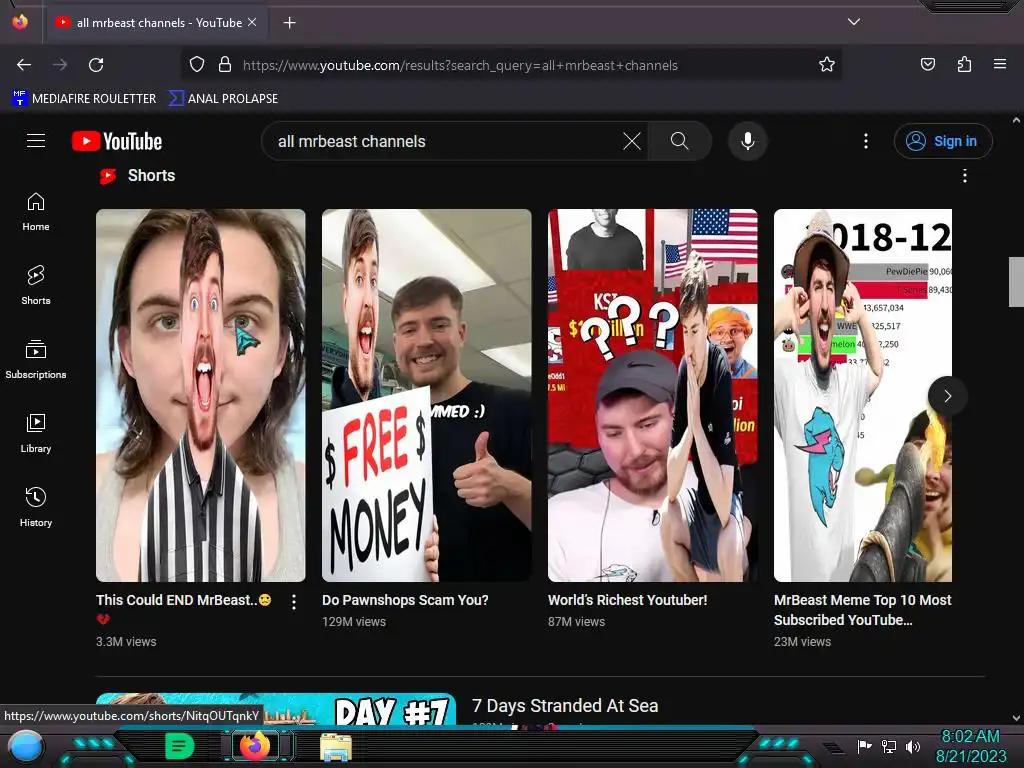Select the 'all mrbeast channels - YouTube' tab

click(155, 23)
